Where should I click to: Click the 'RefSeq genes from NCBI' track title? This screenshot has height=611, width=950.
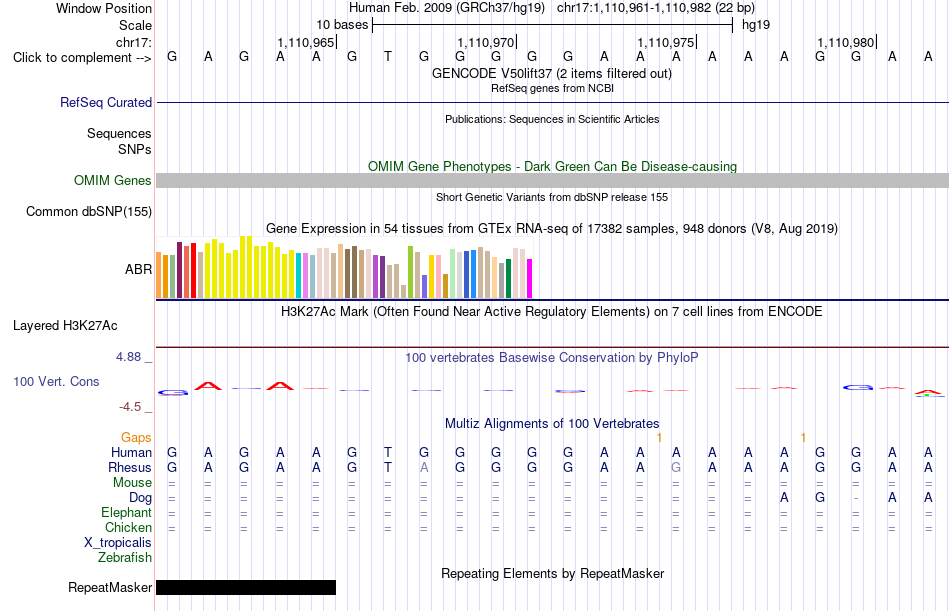(x=552, y=88)
